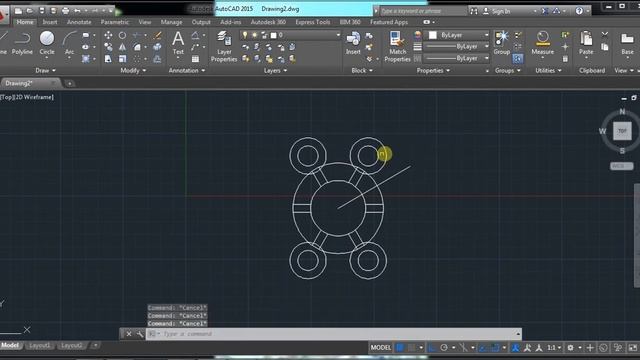The width and height of the screenshot is (640, 360).
Task: Select the Arc tool
Action: click(x=69, y=43)
